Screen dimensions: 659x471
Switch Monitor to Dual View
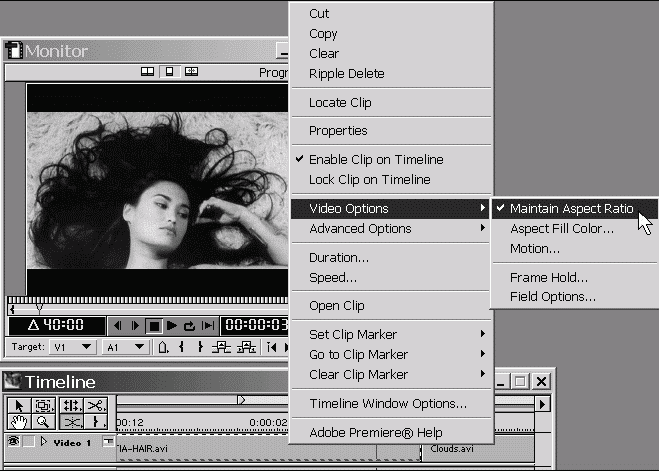pos(148,72)
